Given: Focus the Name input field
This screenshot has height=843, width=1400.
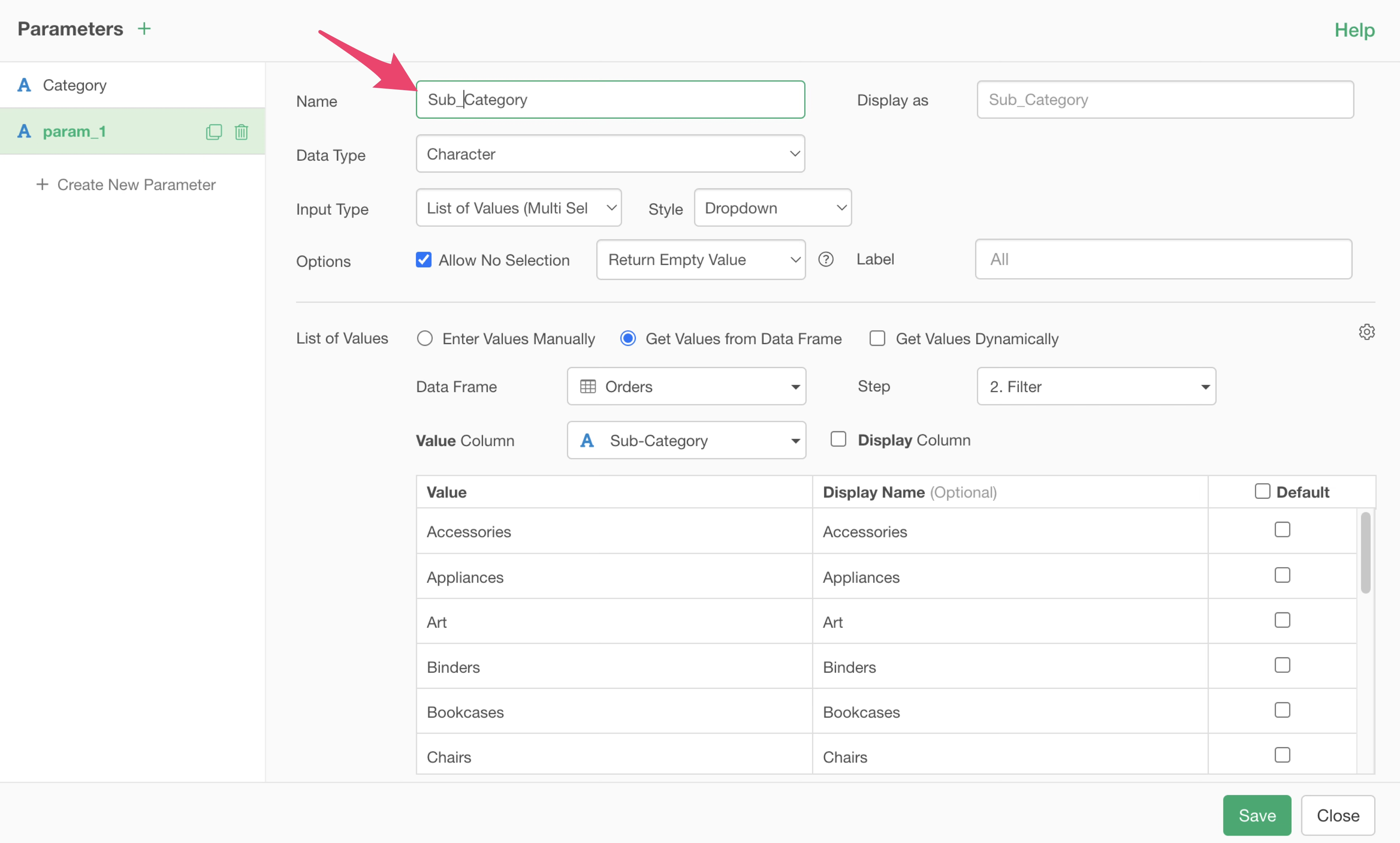Looking at the screenshot, I should (x=611, y=100).
